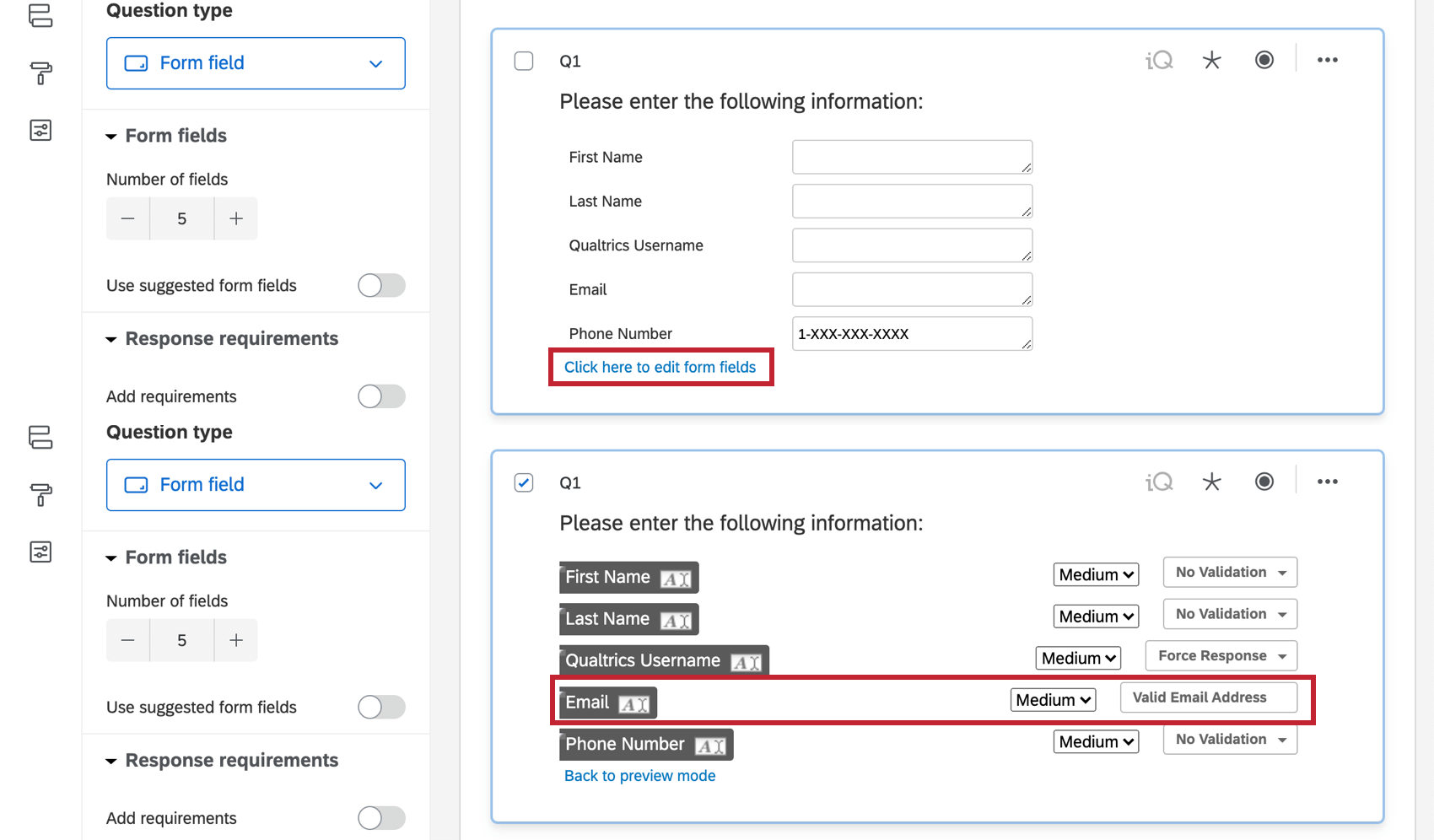Select the question blocks icon in the left sidebar
The width and height of the screenshot is (1434, 840).
40,15
